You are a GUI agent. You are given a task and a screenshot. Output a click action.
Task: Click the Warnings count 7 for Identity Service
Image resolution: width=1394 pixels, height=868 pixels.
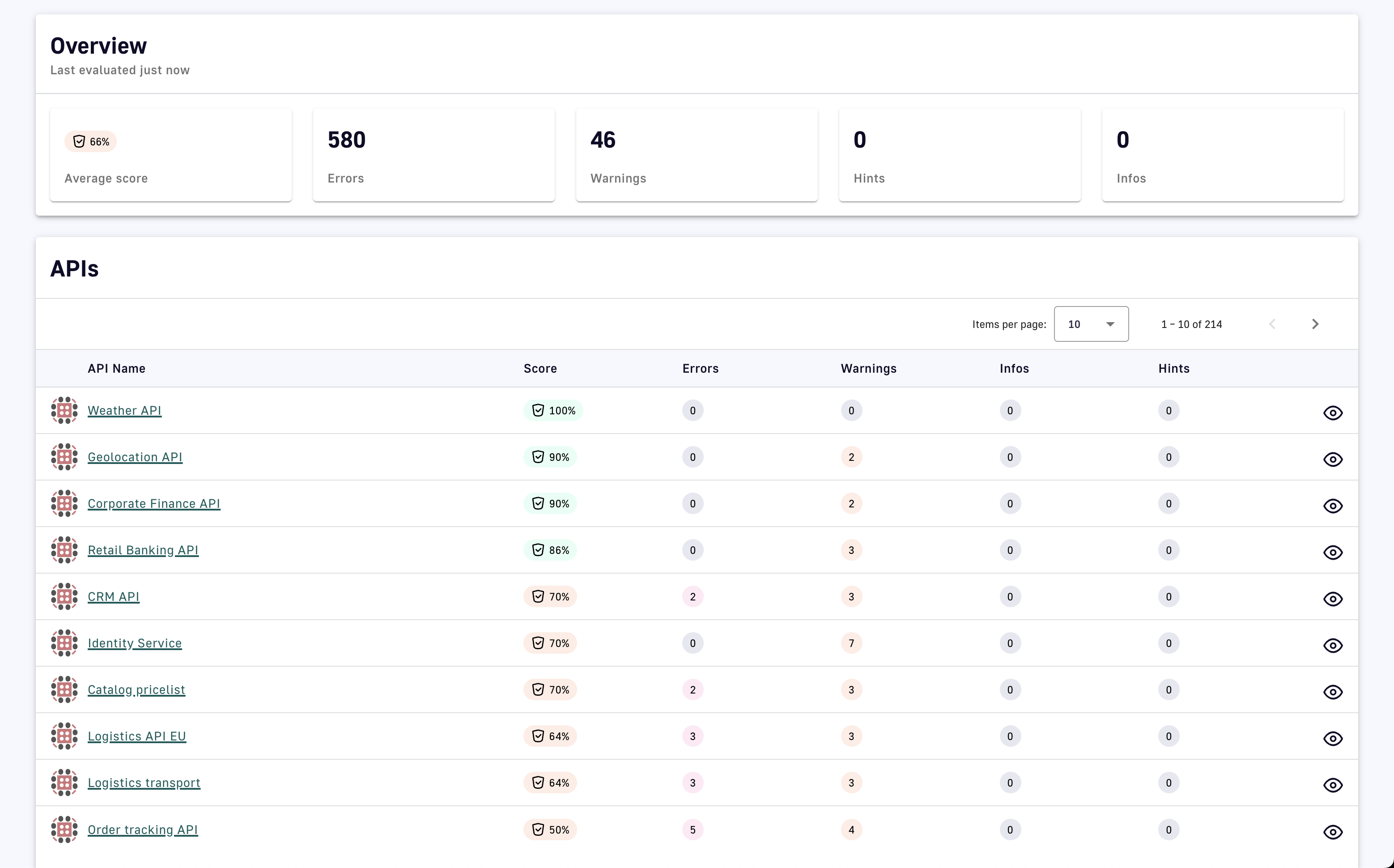851,643
